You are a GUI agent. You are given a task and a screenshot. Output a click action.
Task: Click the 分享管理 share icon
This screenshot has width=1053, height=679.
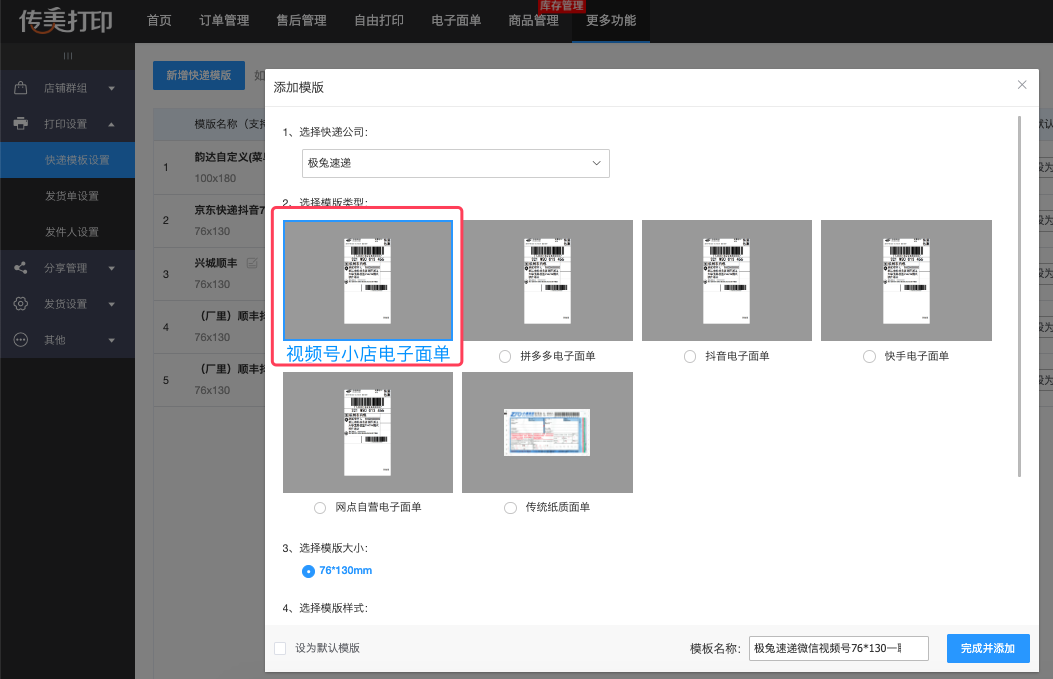21,268
